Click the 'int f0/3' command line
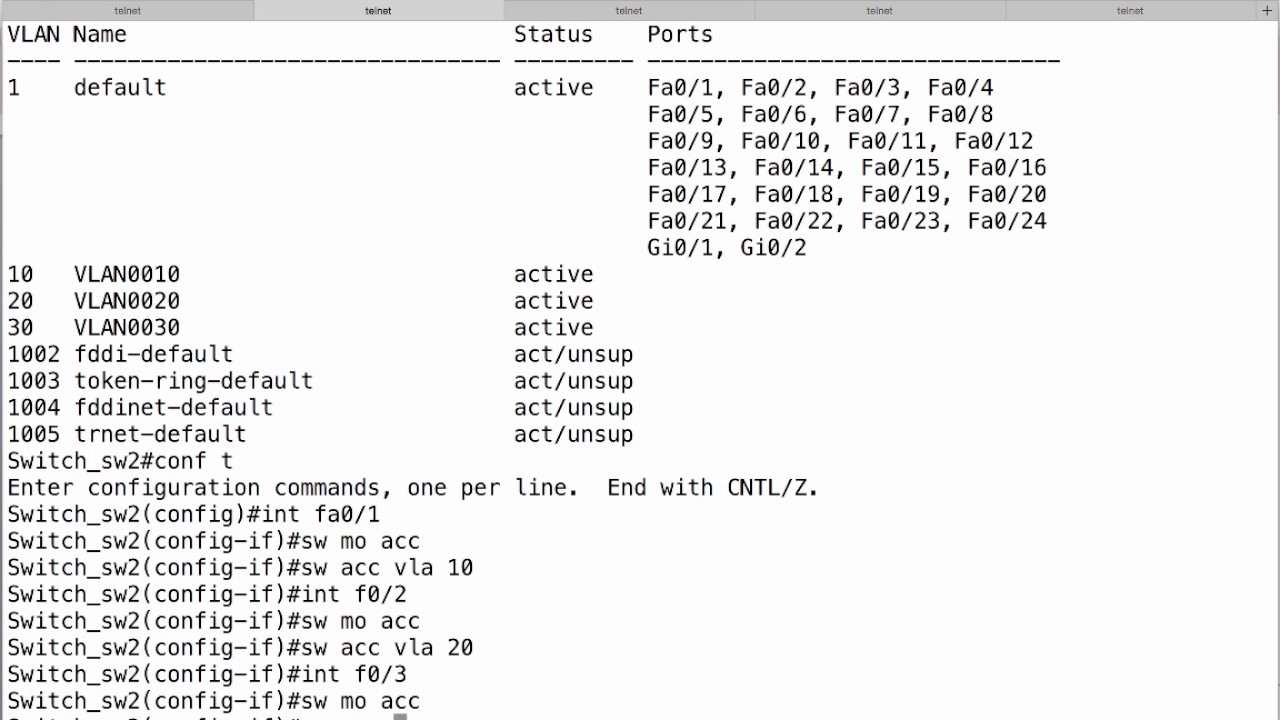 pyautogui.click(x=207, y=674)
